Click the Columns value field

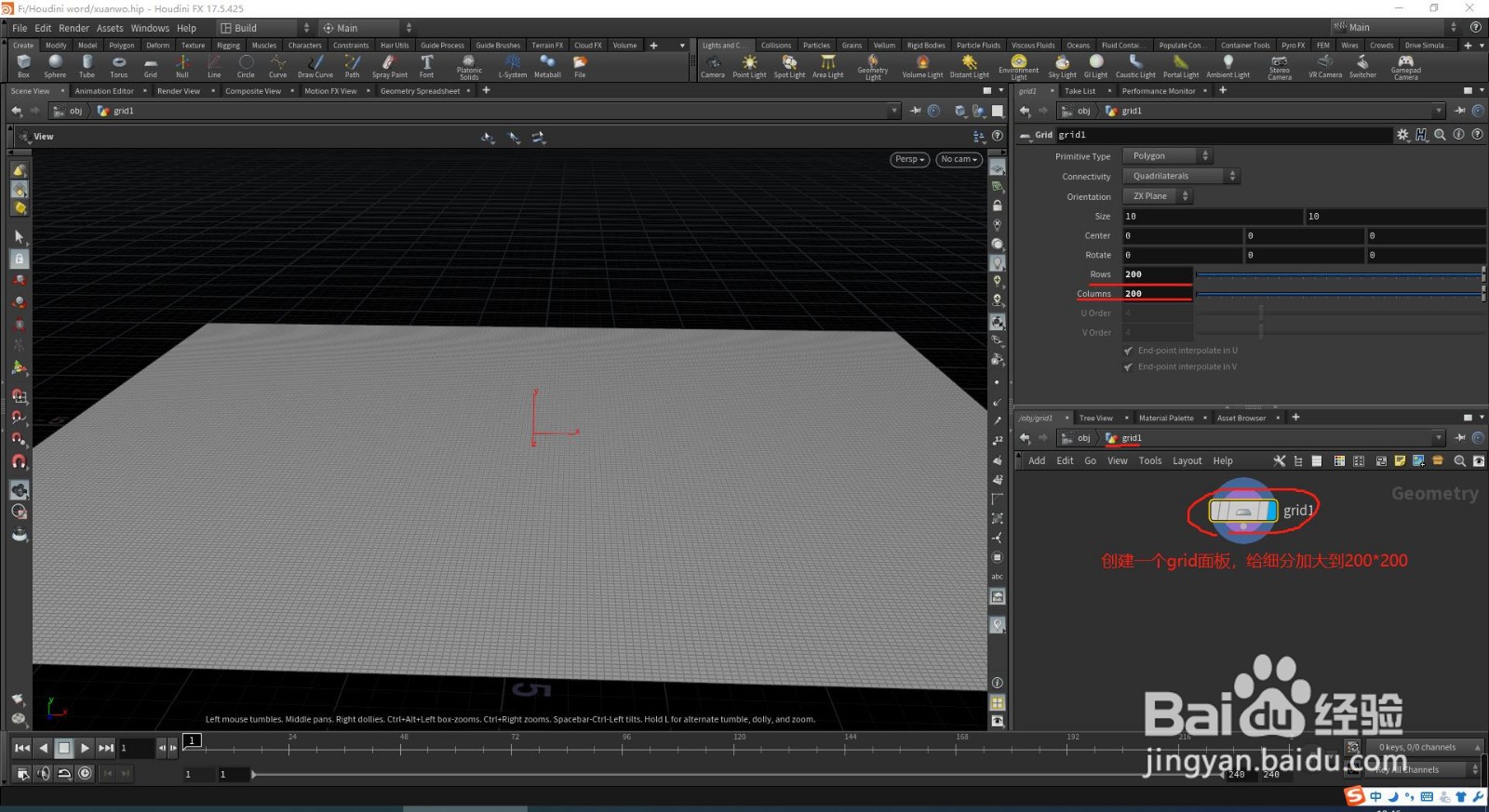coord(1157,294)
